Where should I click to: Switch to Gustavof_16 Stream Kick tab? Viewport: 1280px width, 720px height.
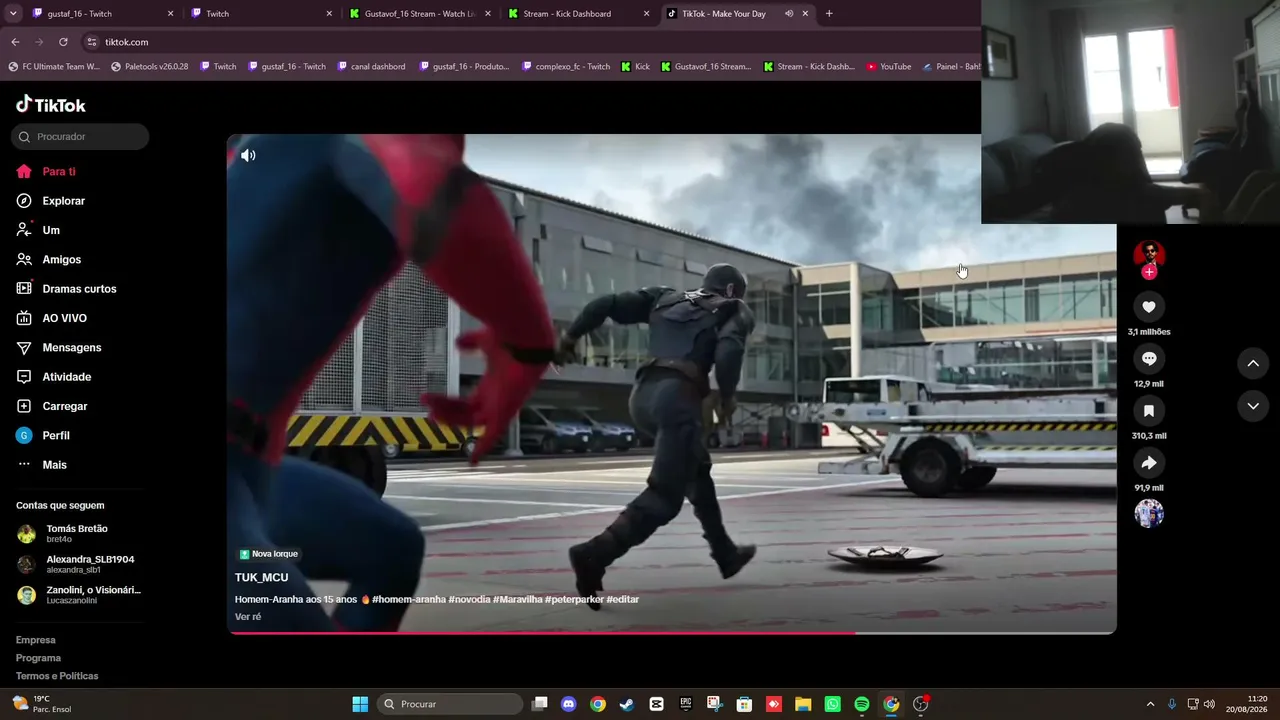pyautogui.click(x=420, y=14)
